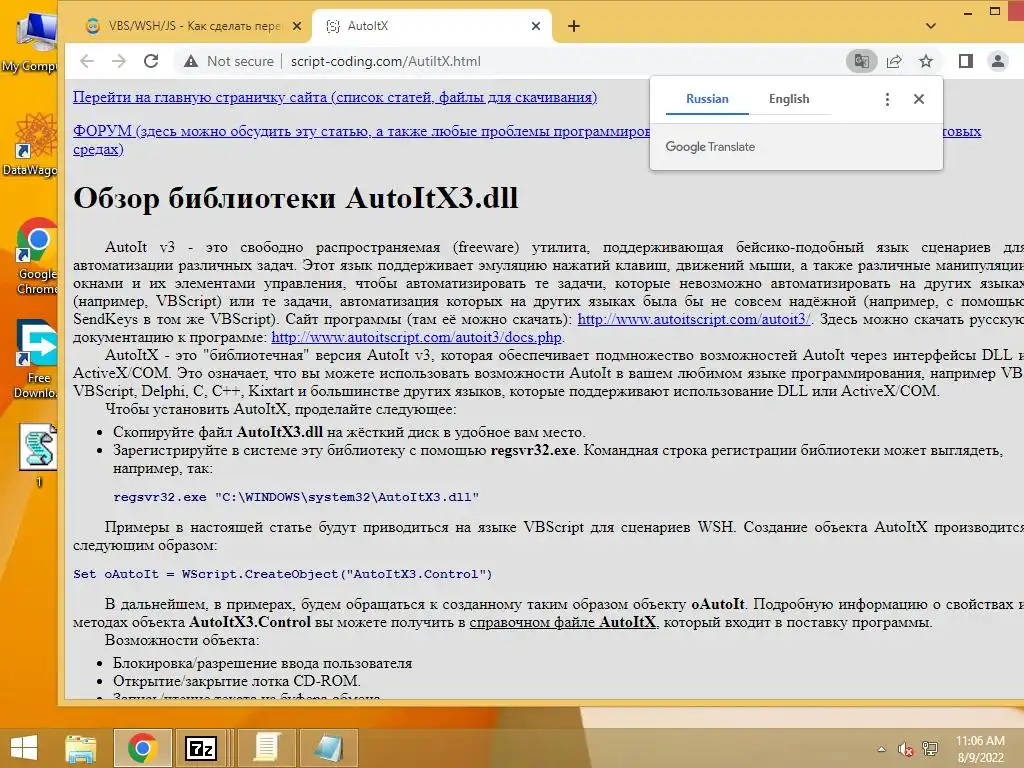
Task: Open the autoit3/docs.php documentation link
Action: click(x=417, y=338)
